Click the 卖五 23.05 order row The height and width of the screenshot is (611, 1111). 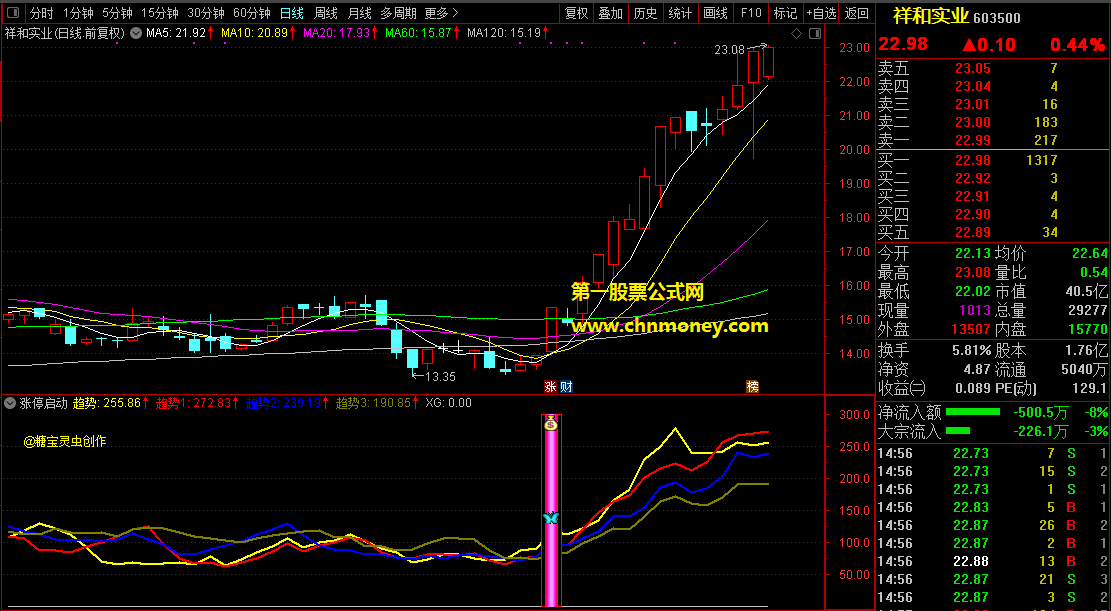point(993,68)
